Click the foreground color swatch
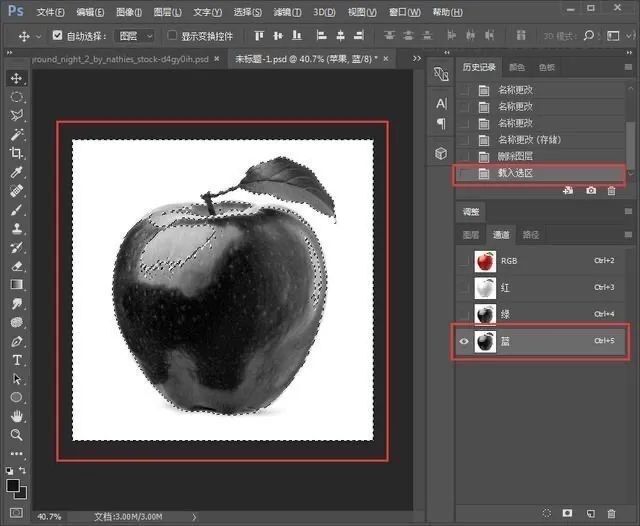Image resolution: width=640 pixels, height=526 pixels. [x=13, y=484]
